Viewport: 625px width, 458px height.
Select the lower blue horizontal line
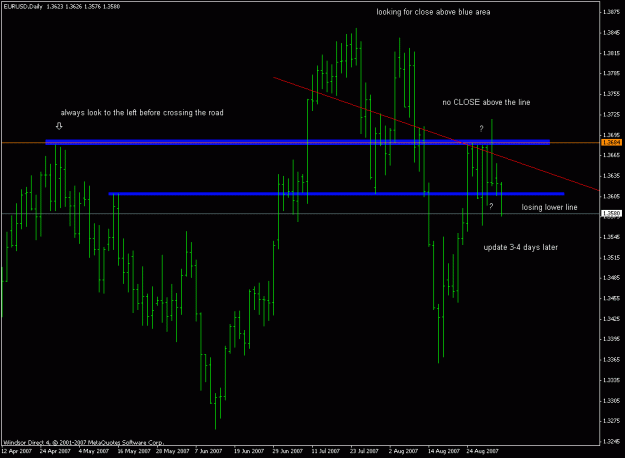(336, 194)
